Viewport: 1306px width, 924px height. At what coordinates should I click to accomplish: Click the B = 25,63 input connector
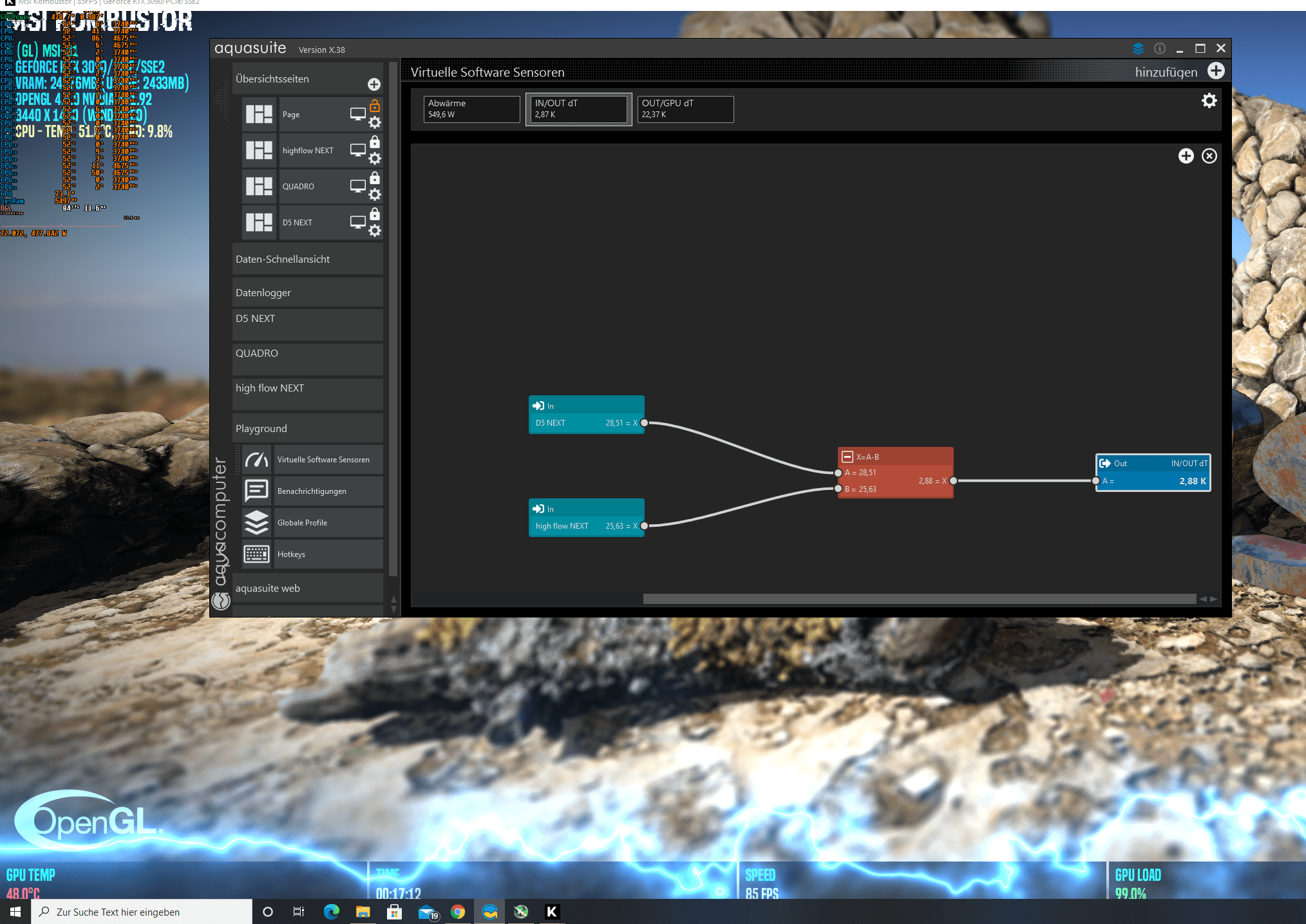[838, 489]
